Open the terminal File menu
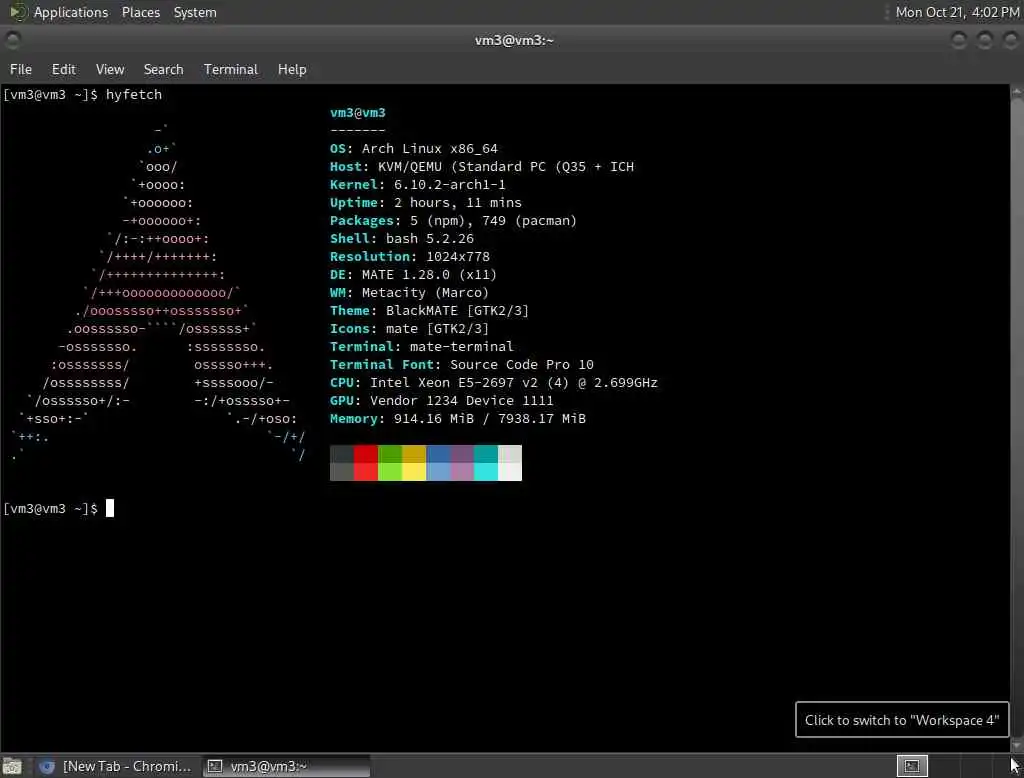Viewport: 1024px width, 778px height. pyautogui.click(x=21, y=69)
